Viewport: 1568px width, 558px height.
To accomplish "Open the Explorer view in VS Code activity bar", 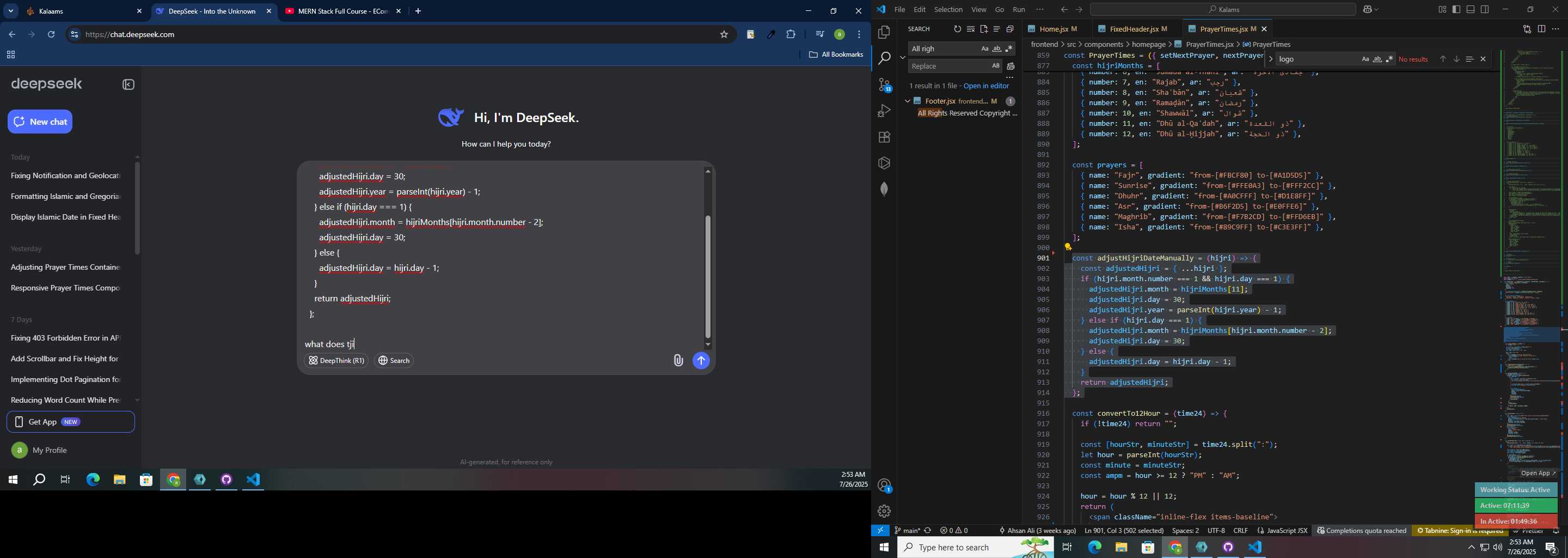I will pyautogui.click(x=884, y=32).
